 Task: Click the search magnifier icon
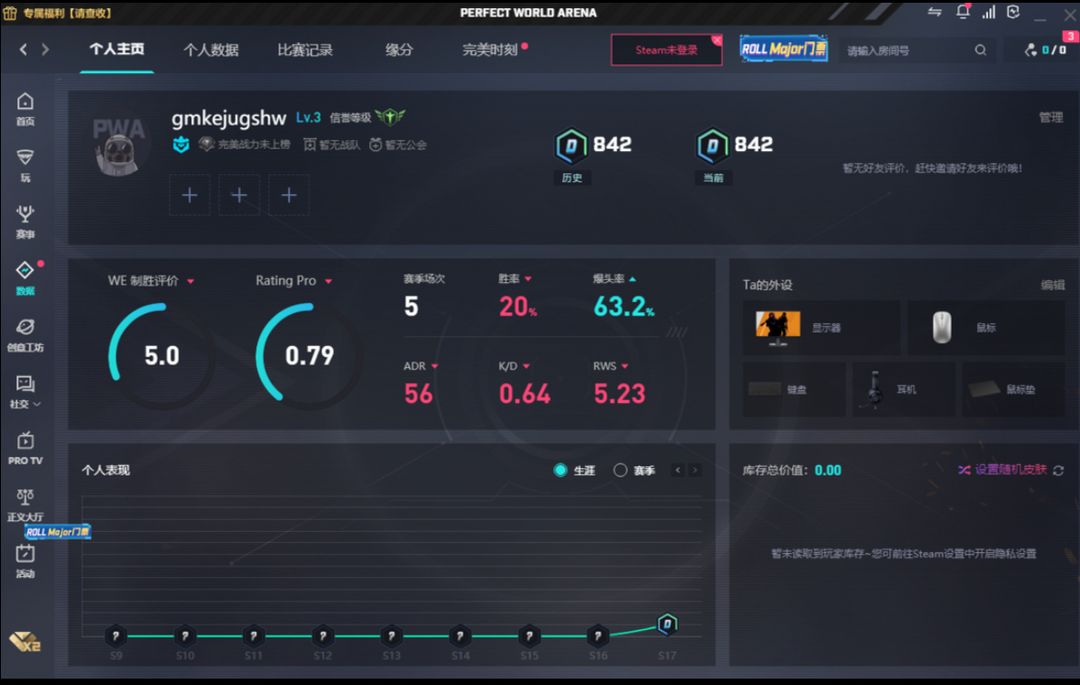[x=980, y=50]
